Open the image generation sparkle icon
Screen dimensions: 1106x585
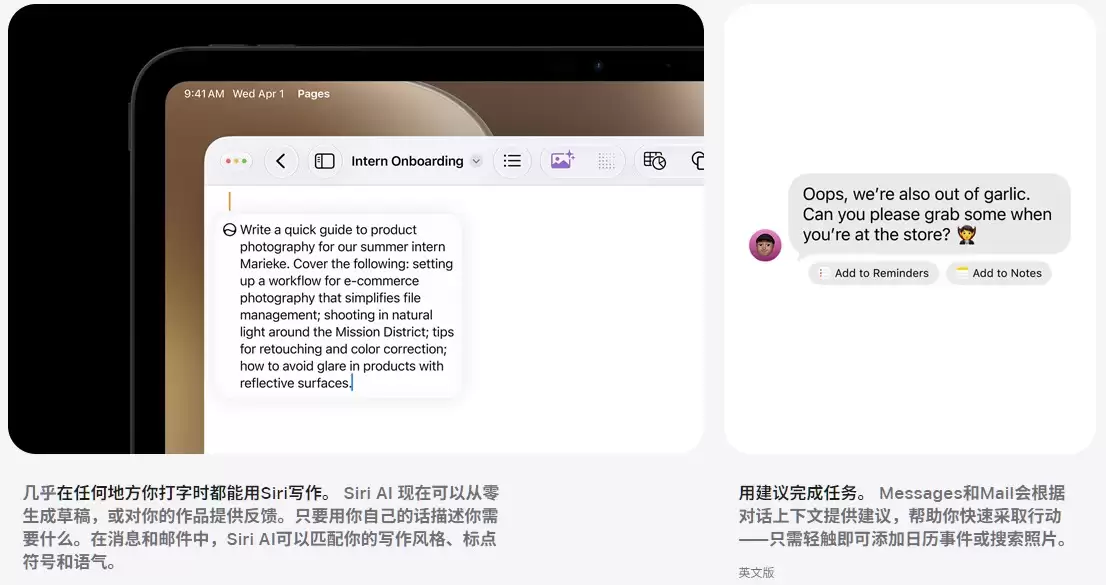[562, 160]
